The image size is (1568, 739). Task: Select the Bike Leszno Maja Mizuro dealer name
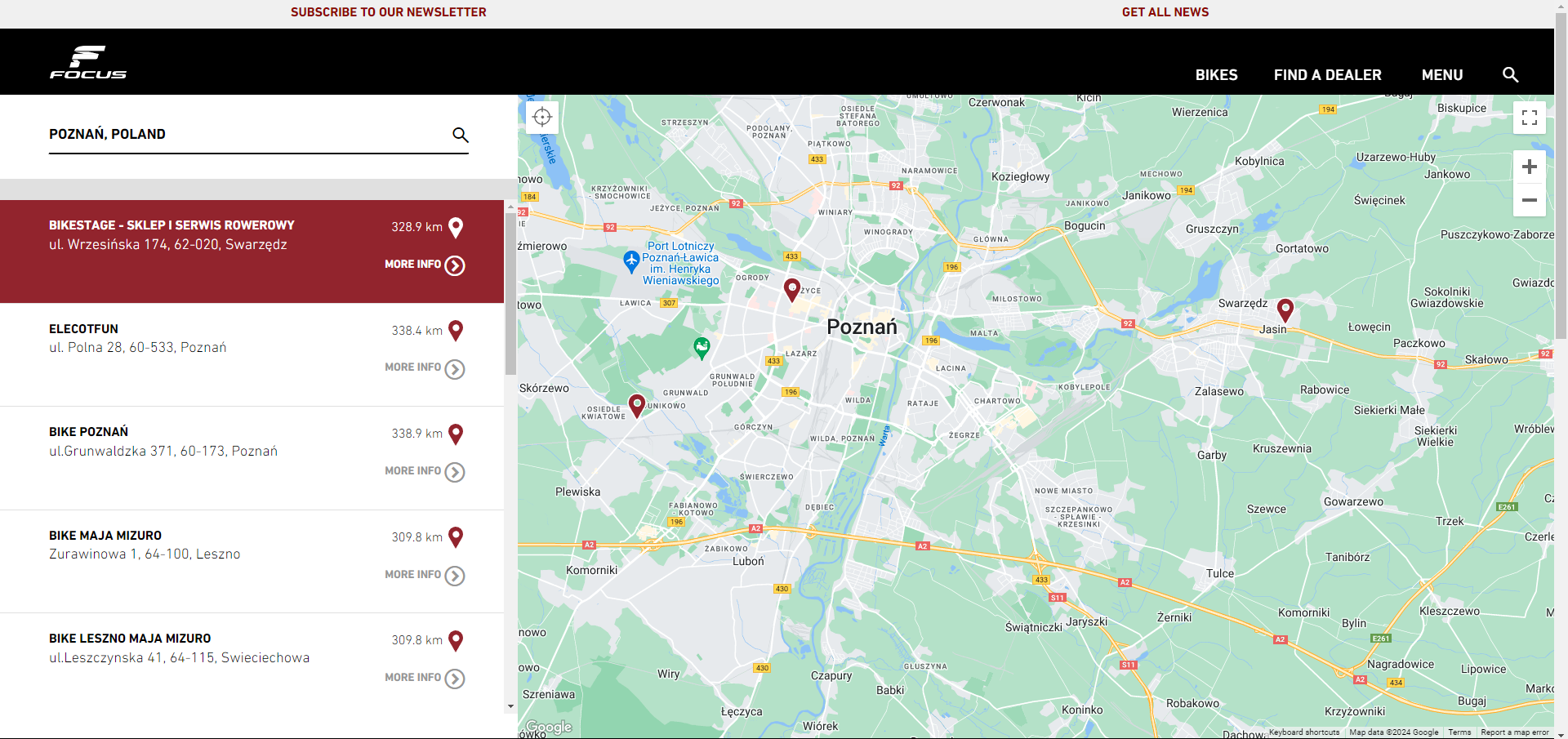130,639
